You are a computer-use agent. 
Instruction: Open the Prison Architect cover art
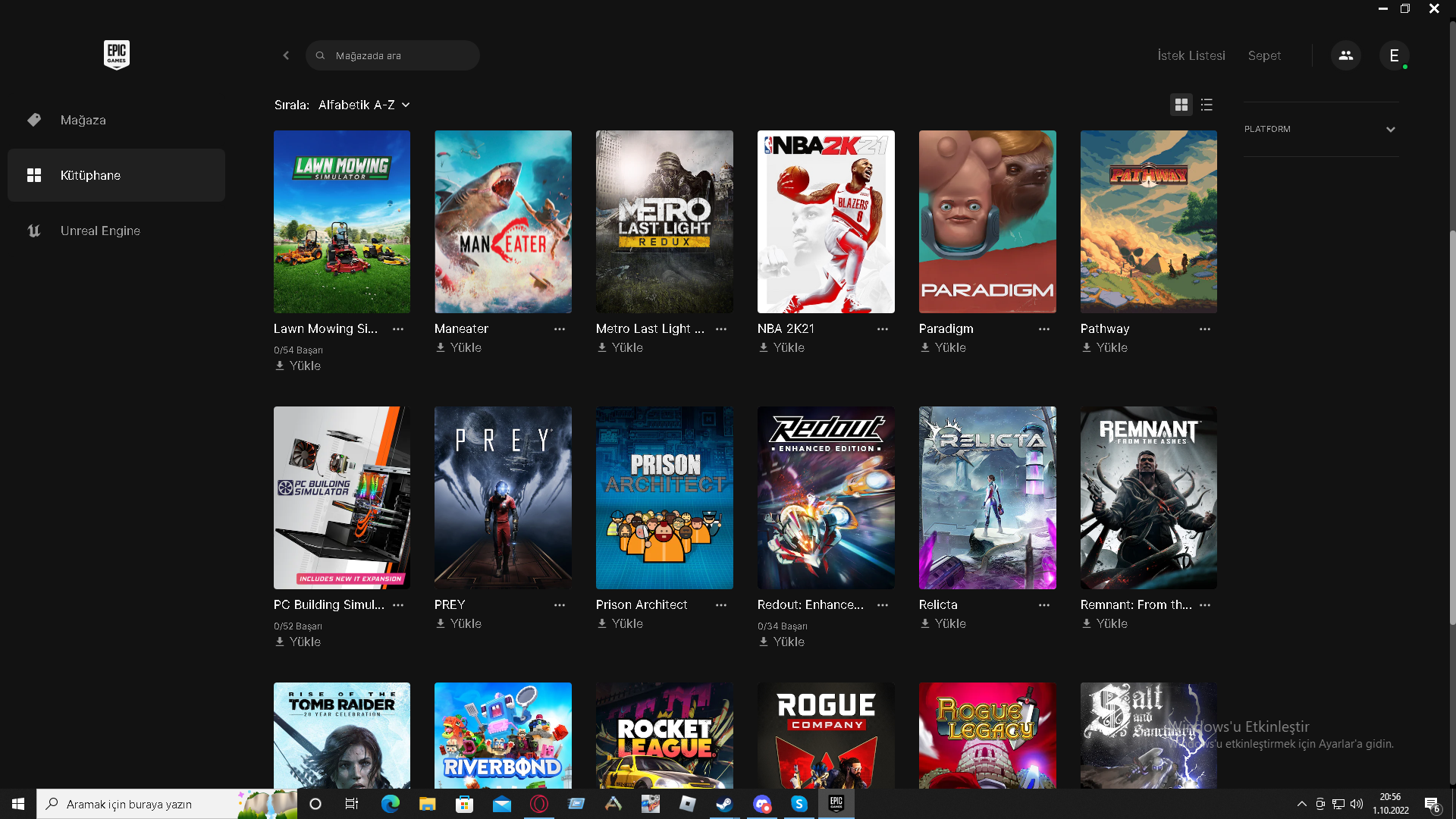[x=664, y=497]
